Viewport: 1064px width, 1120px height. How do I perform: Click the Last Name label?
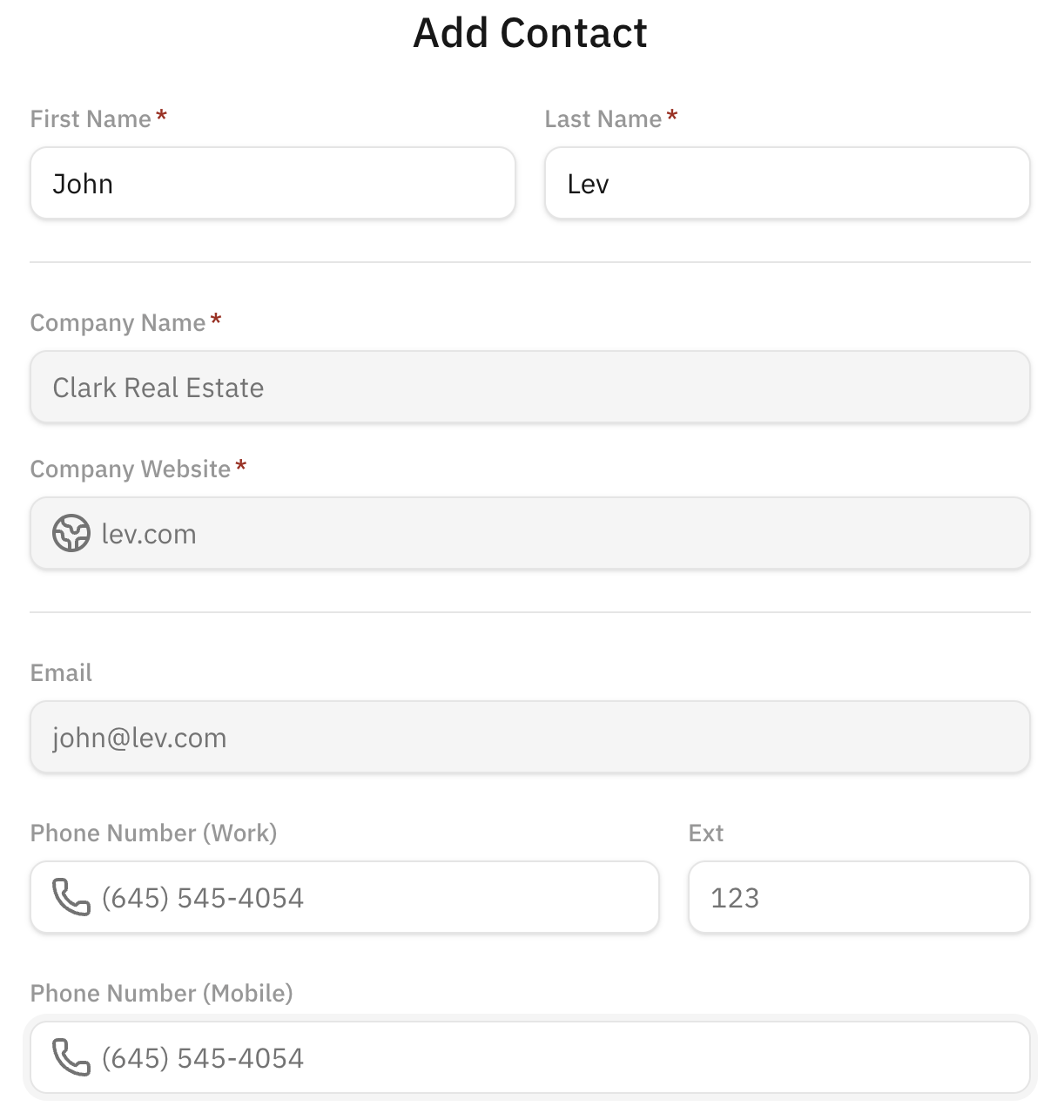603,119
